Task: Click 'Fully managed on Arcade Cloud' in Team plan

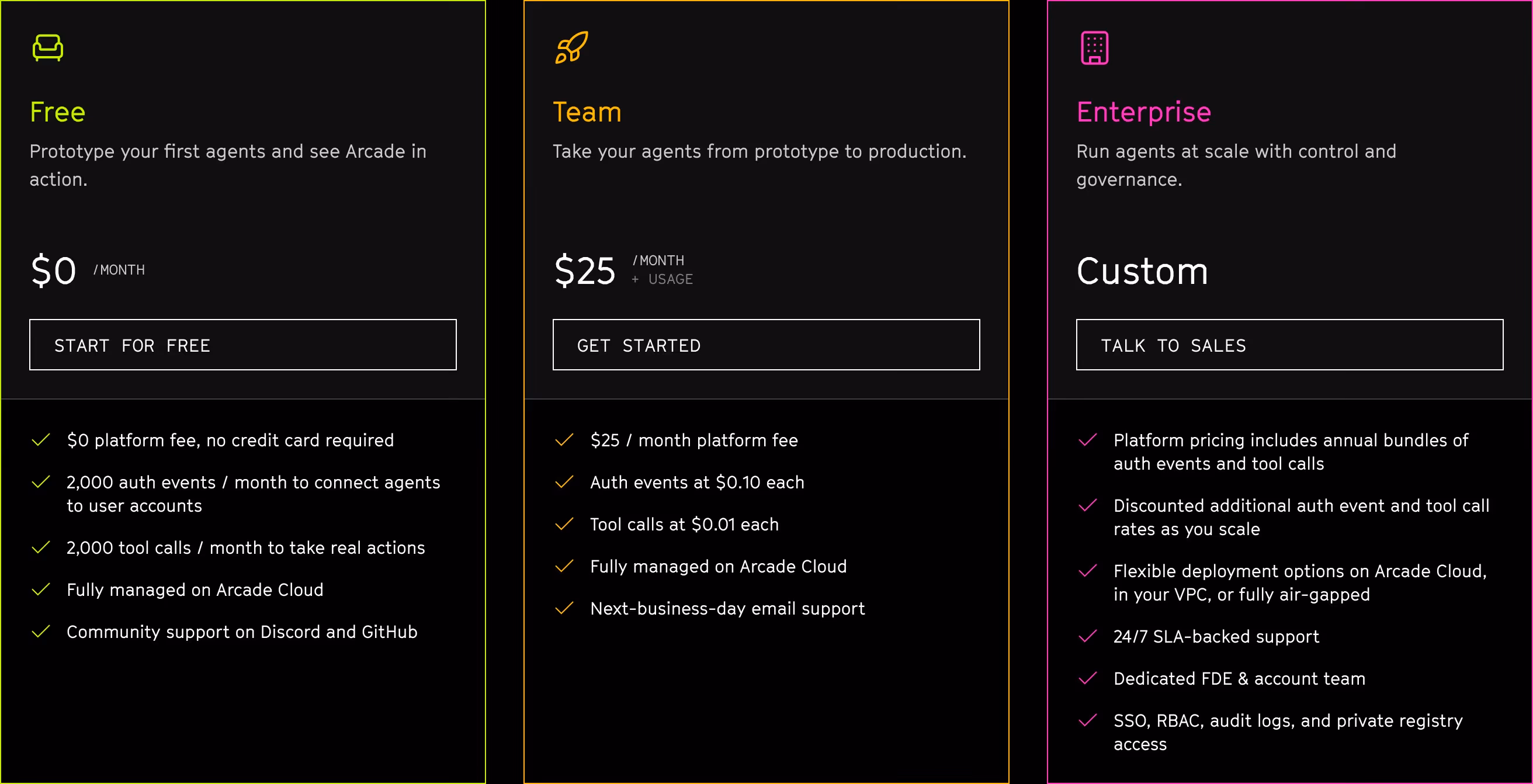Action: [718, 566]
